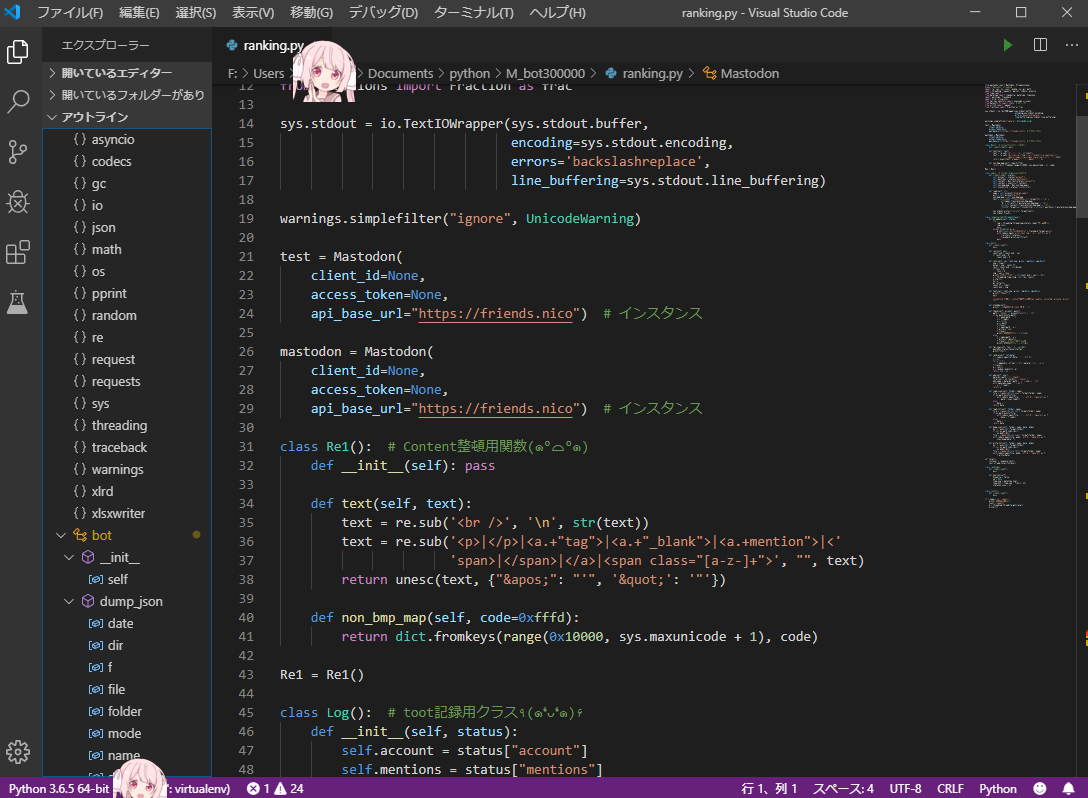Click the Mastodon breadcrumb item
This screenshot has height=798, width=1088.
click(x=749, y=73)
